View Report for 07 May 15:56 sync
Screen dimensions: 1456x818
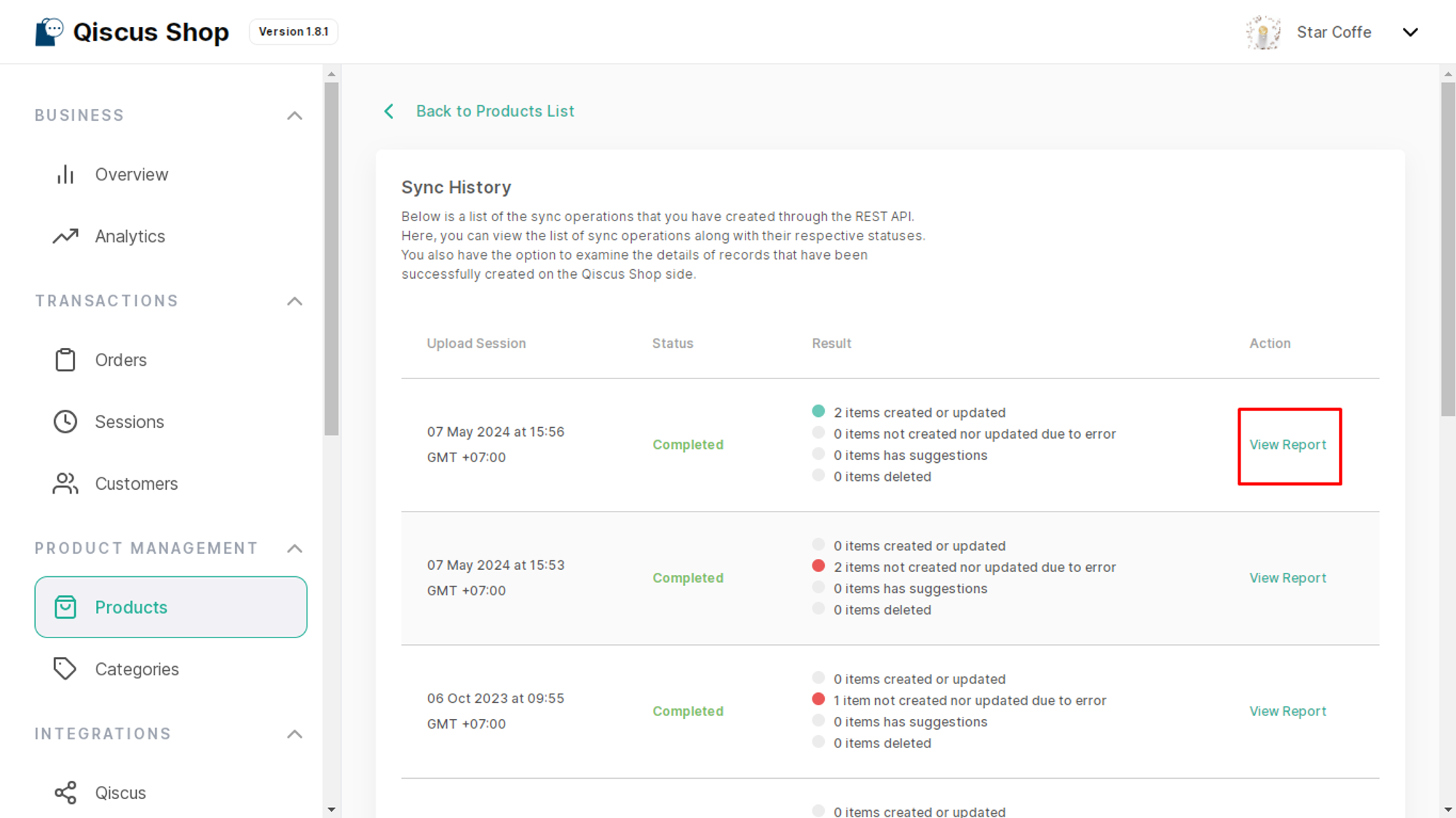[x=1288, y=445]
